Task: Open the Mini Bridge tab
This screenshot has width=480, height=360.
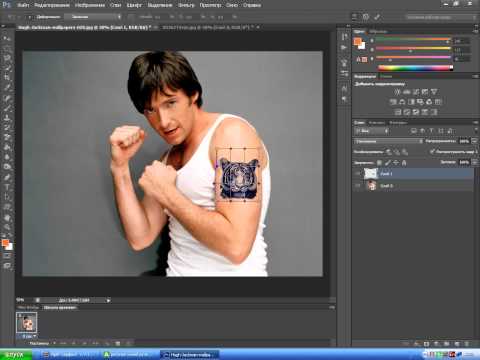Action: (27, 308)
